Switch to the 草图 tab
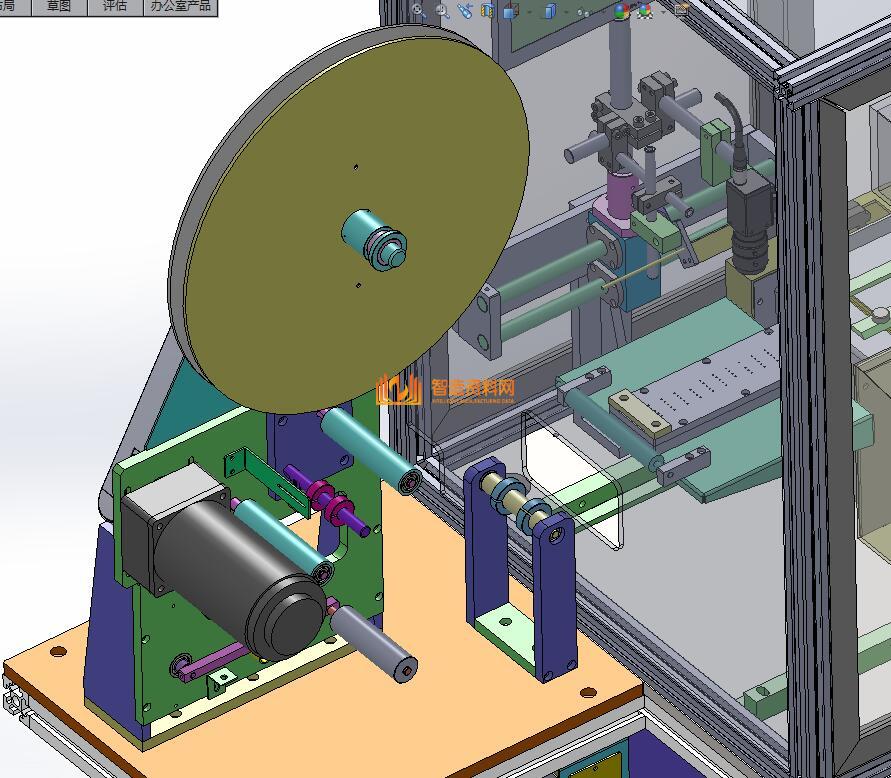Screen dimensions: 891x778 (59, 6)
